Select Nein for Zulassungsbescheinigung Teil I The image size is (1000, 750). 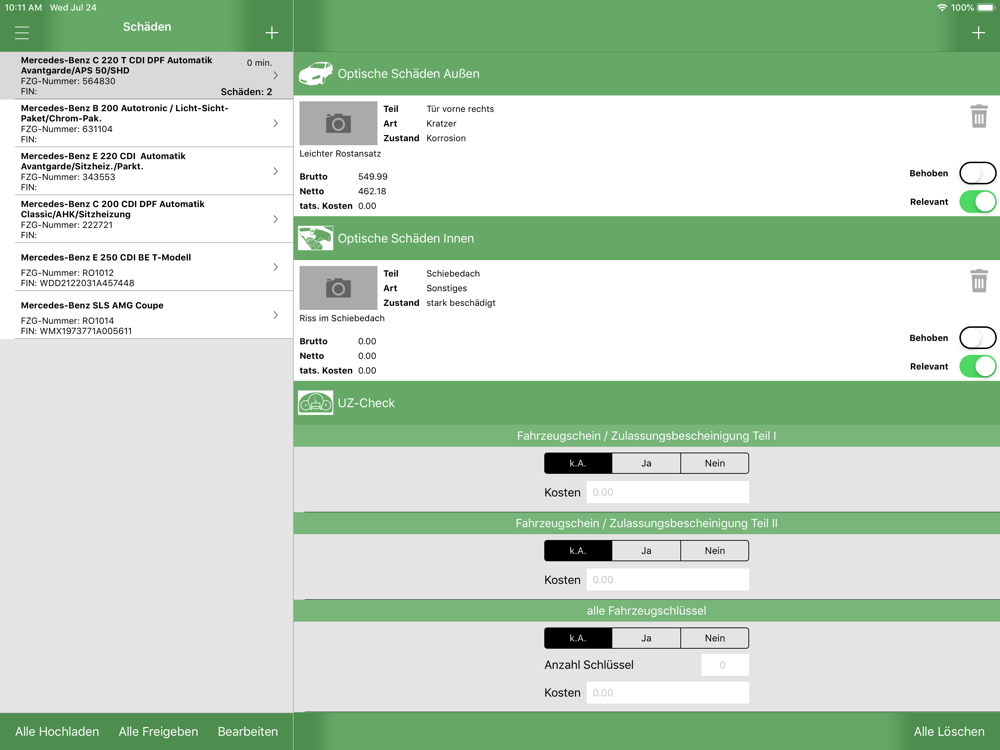pyautogui.click(x=715, y=463)
